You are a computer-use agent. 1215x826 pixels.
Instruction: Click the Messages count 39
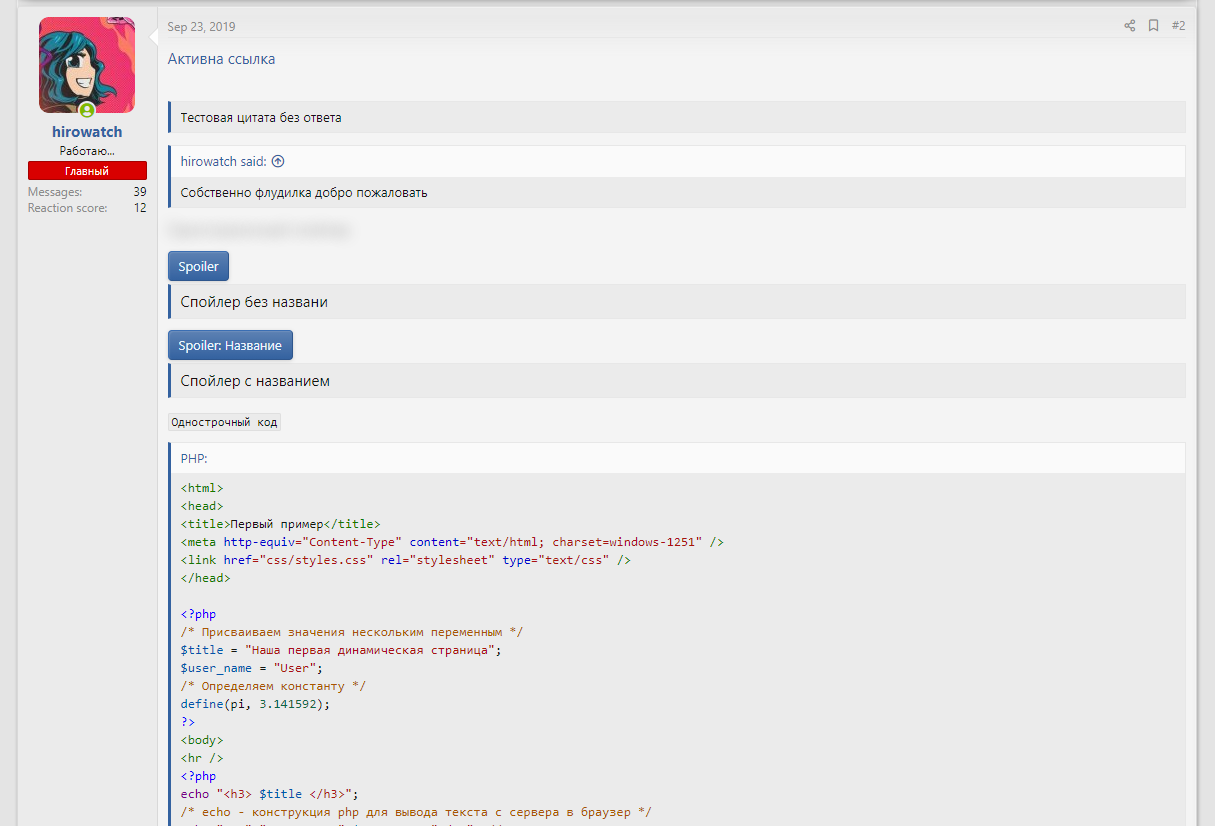pyautogui.click(x=140, y=192)
